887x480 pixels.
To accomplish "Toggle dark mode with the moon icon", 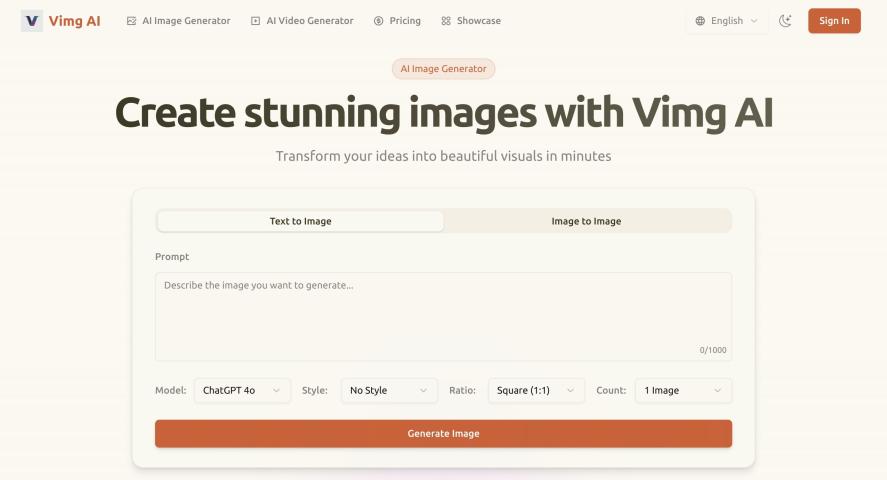I will (x=785, y=21).
